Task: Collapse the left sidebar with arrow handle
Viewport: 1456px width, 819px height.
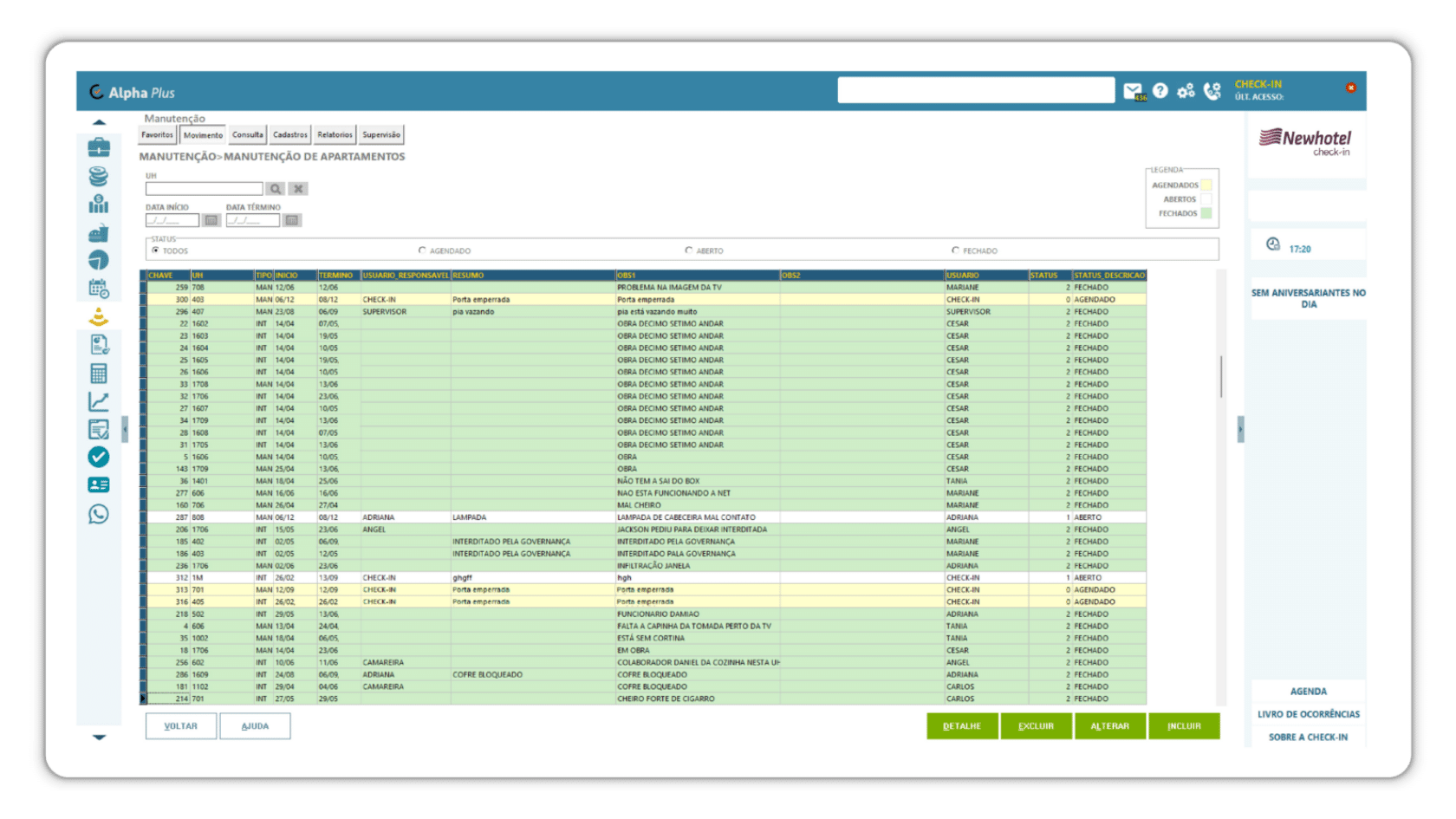Action: click(125, 429)
